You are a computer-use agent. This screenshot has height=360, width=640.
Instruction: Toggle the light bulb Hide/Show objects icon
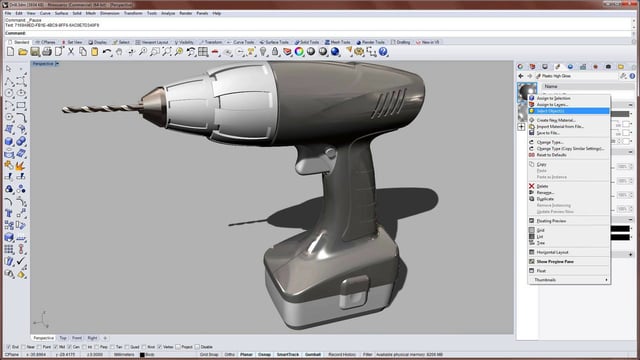point(263,51)
